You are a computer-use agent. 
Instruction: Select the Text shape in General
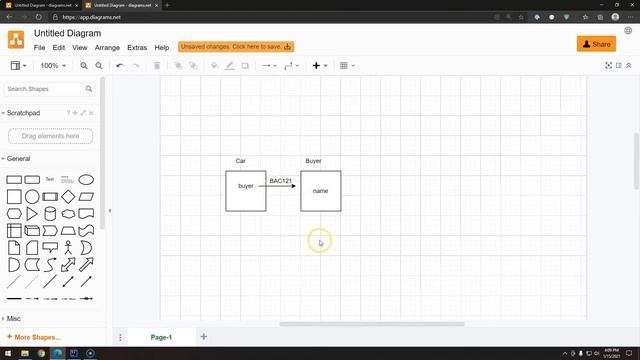[50, 179]
